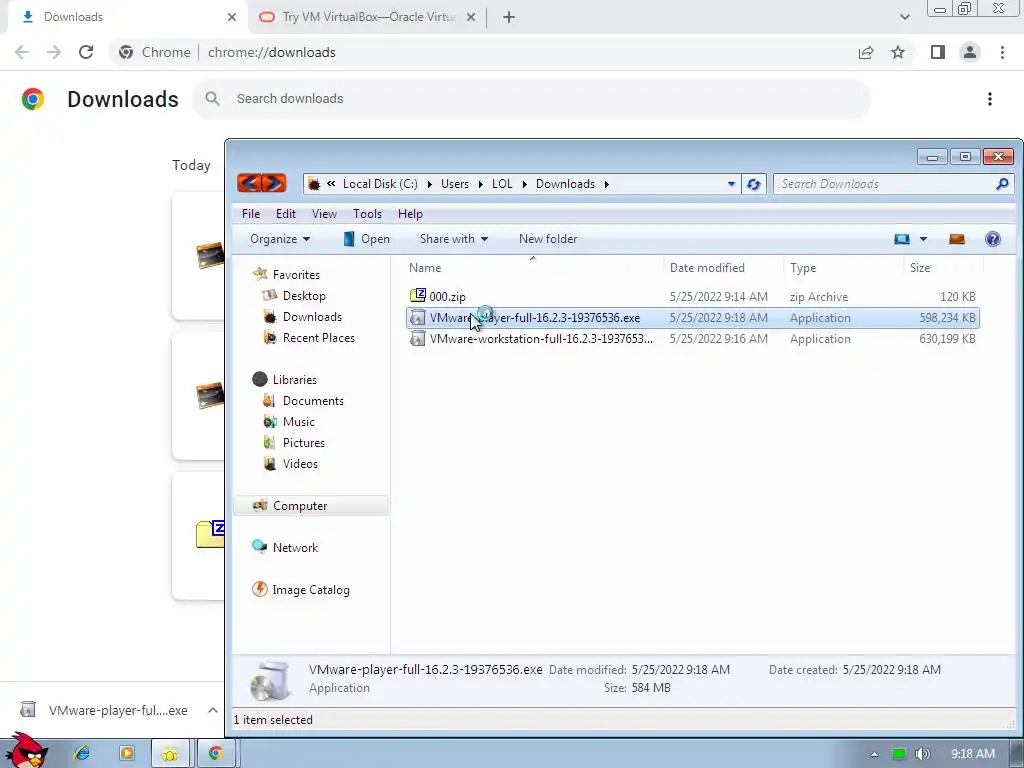Viewport: 1024px width, 768px height.
Task: Click the Open toolbar button
Action: pyautogui.click(x=366, y=239)
